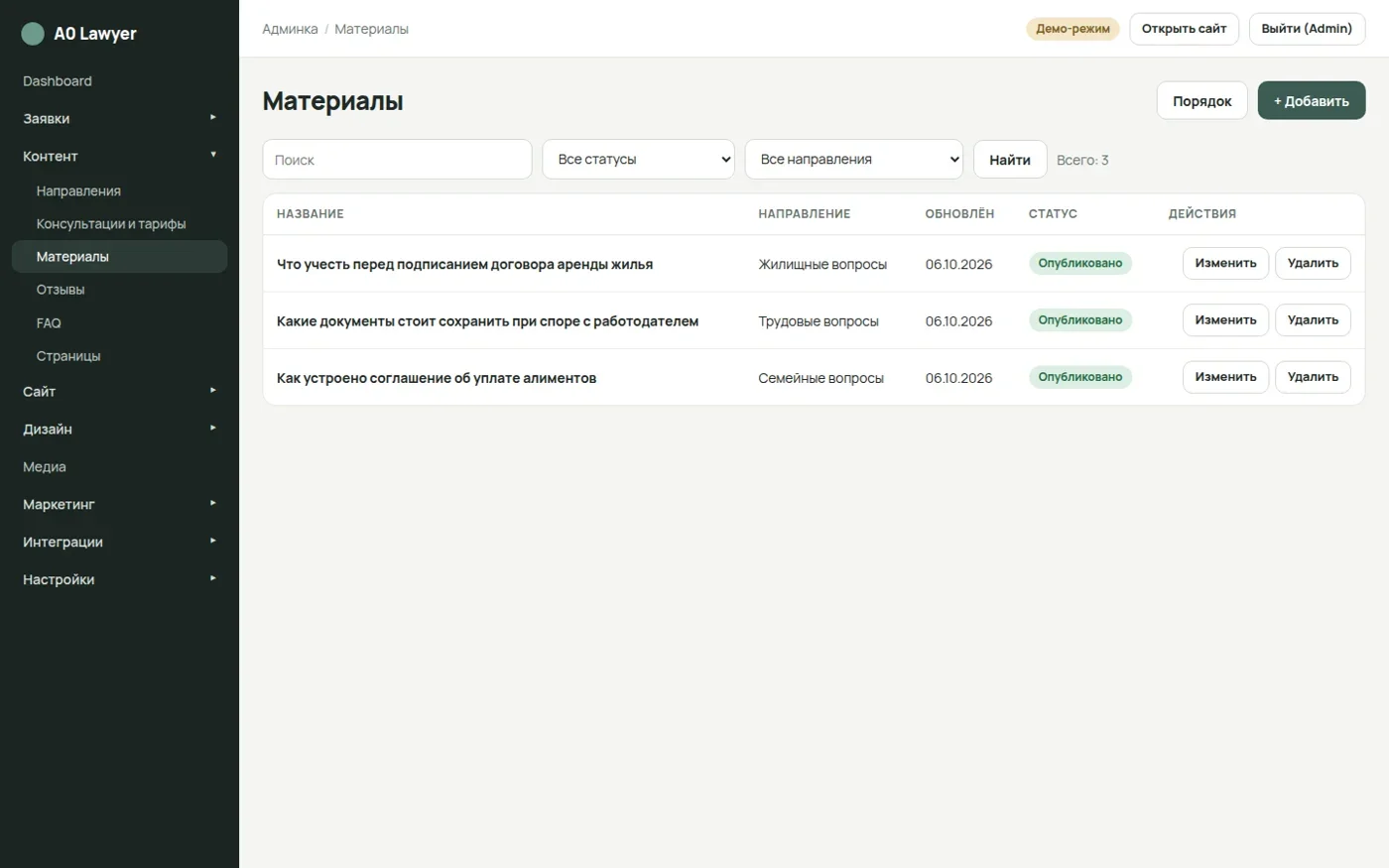
Task: Open the Админка breadcrumb link
Action: (290, 29)
